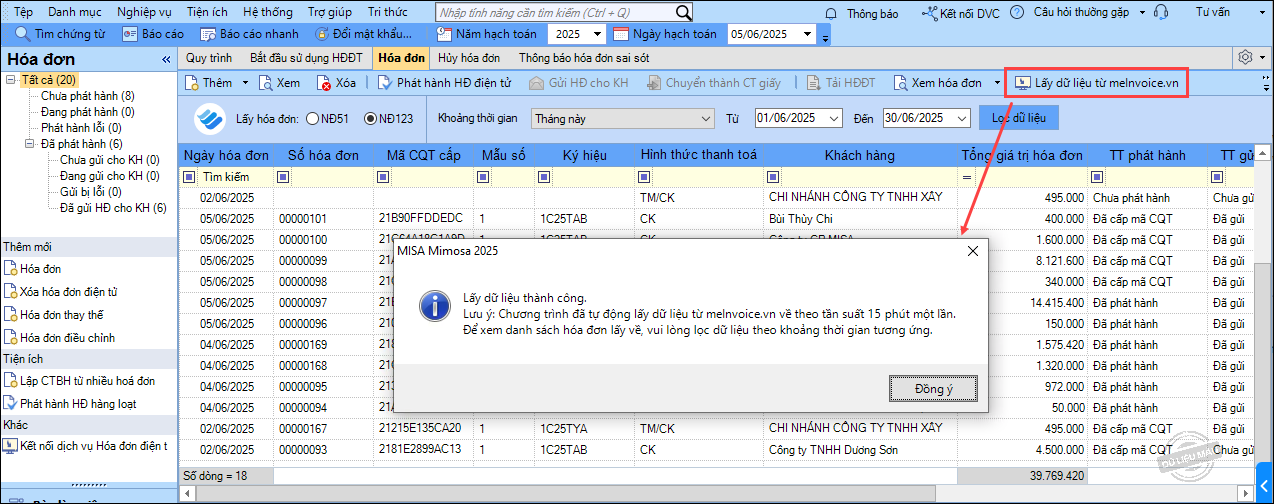Open the Danh mục menu
1274x504 pixels.
[x=74, y=12]
